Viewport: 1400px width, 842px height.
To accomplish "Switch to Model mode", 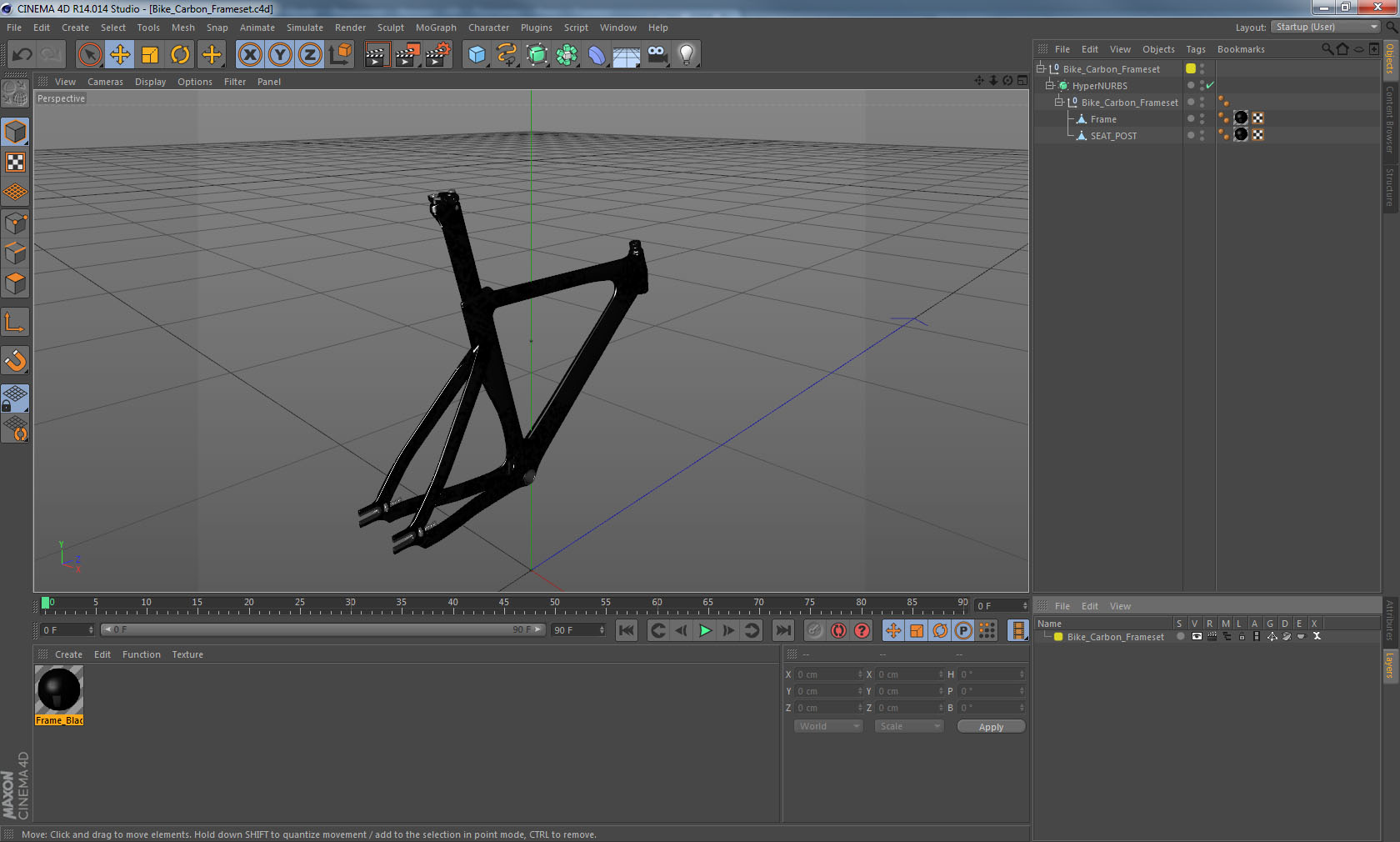I will [15, 132].
